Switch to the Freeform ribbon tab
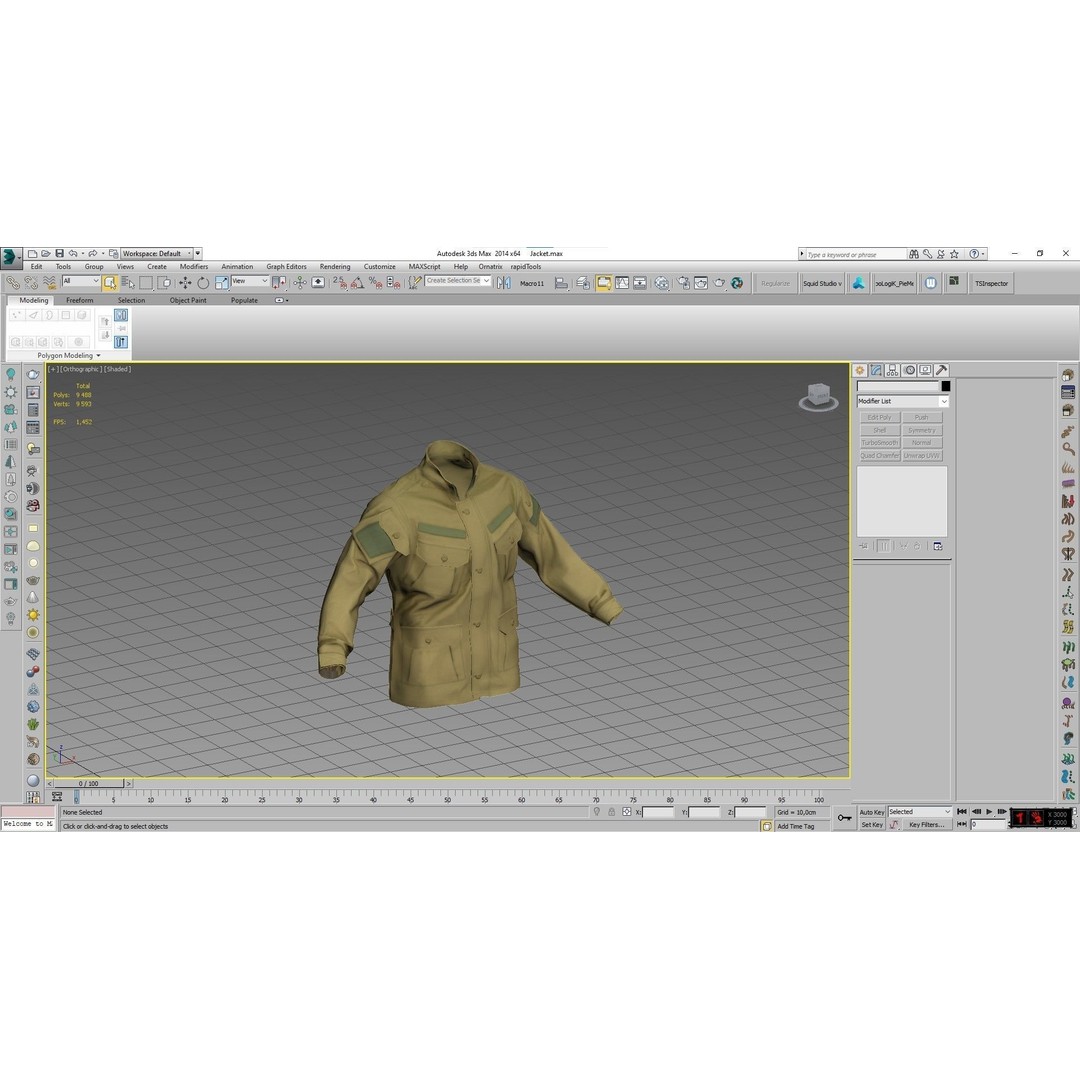This screenshot has width=1080, height=1080. coord(80,300)
